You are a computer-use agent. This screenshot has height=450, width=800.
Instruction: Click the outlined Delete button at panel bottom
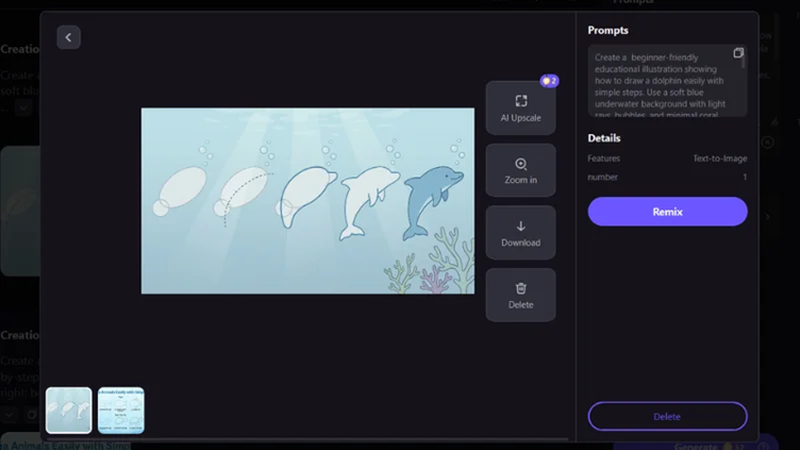(667, 416)
